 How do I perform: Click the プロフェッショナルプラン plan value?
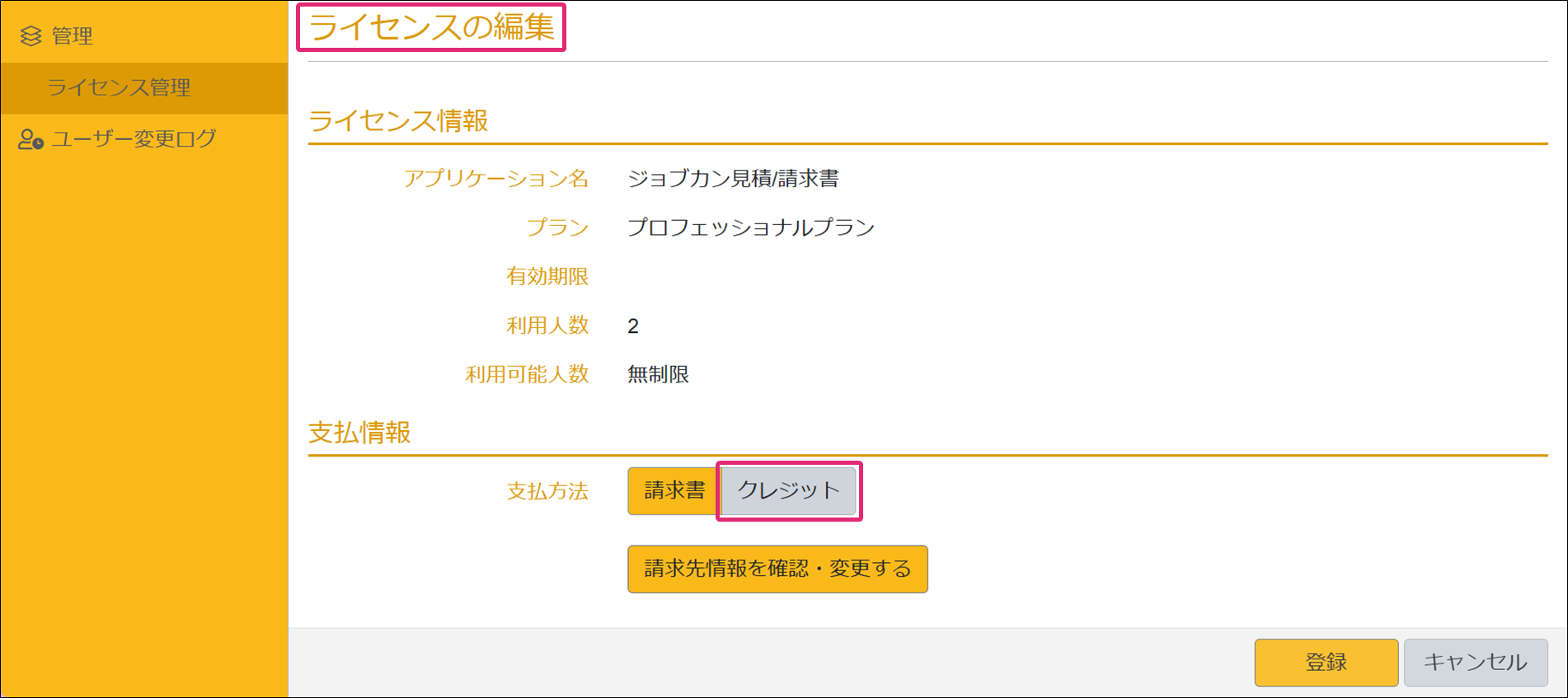[x=750, y=227]
